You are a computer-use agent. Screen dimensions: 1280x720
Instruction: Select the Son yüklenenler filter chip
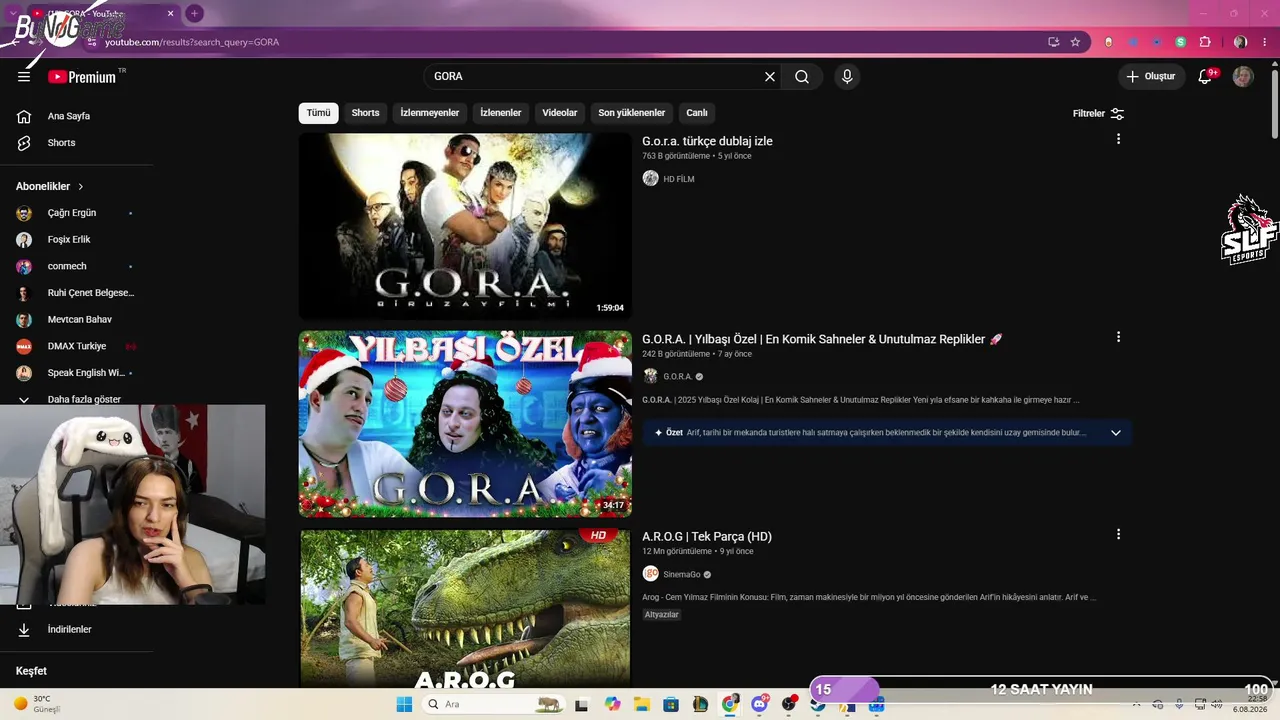coord(631,113)
